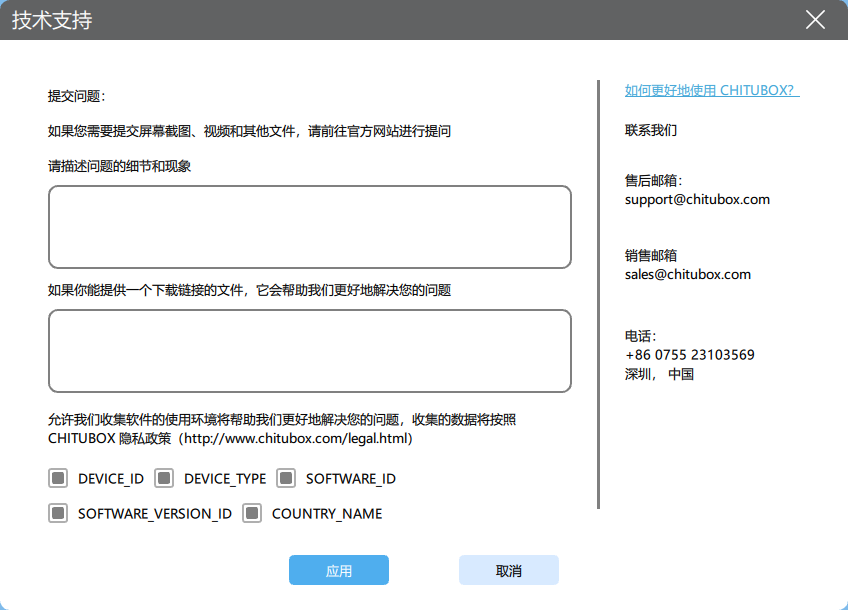Click the problem details description text box
The image size is (848, 610).
tap(309, 227)
